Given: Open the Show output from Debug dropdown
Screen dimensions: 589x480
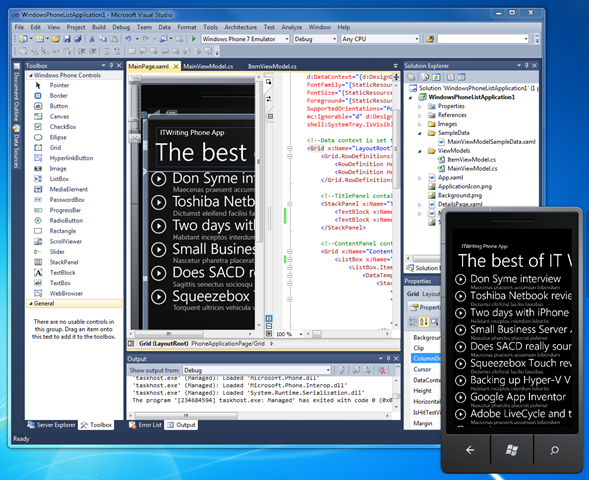Looking at the screenshot, I should click(328, 370).
